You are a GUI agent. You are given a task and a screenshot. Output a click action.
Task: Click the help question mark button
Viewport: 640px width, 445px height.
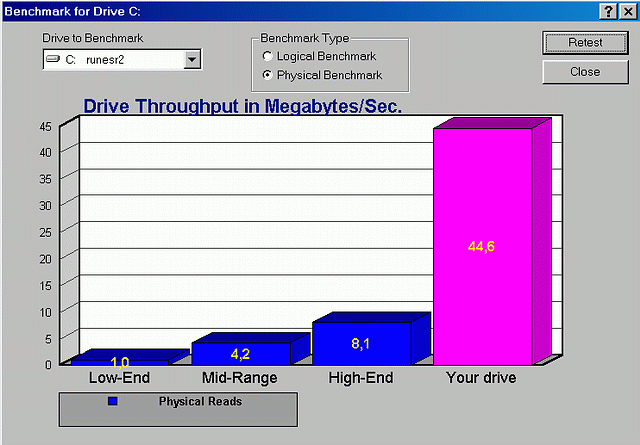(x=607, y=10)
